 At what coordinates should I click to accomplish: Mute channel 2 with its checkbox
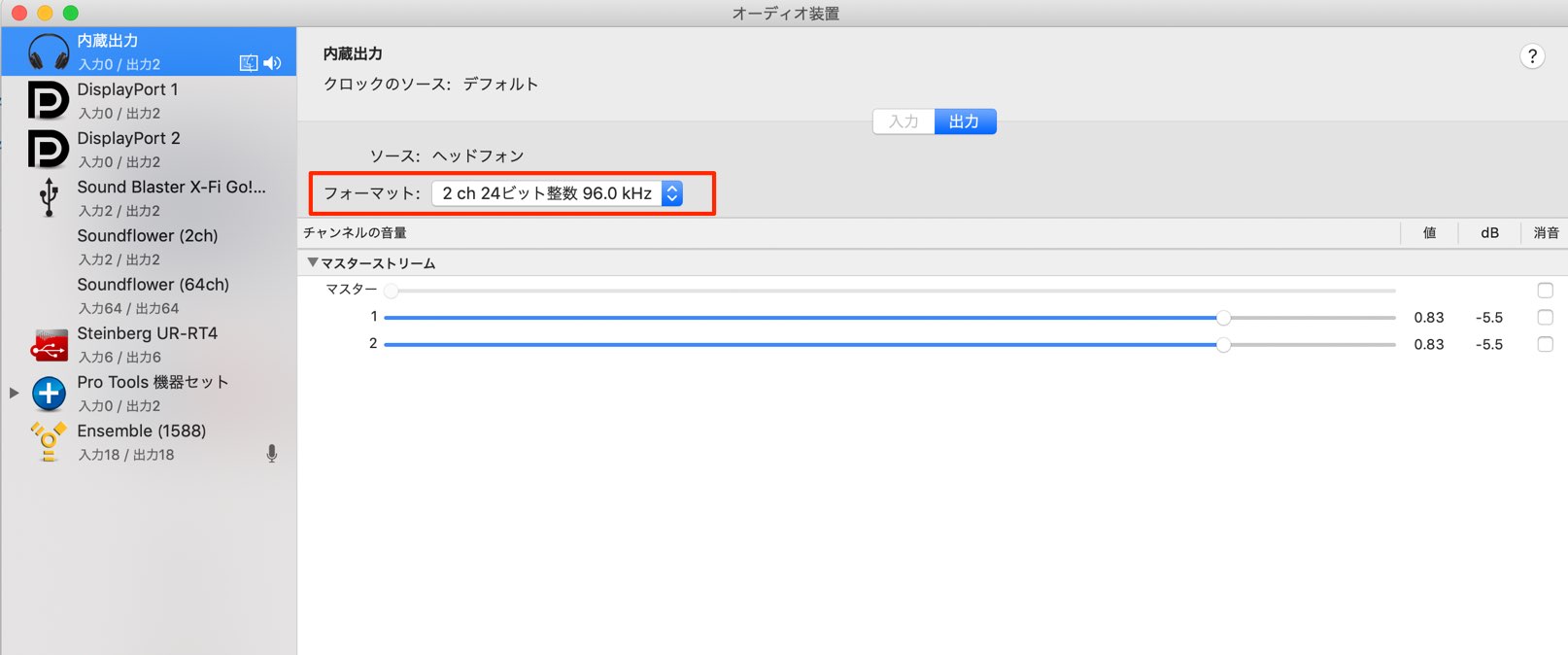(1545, 344)
